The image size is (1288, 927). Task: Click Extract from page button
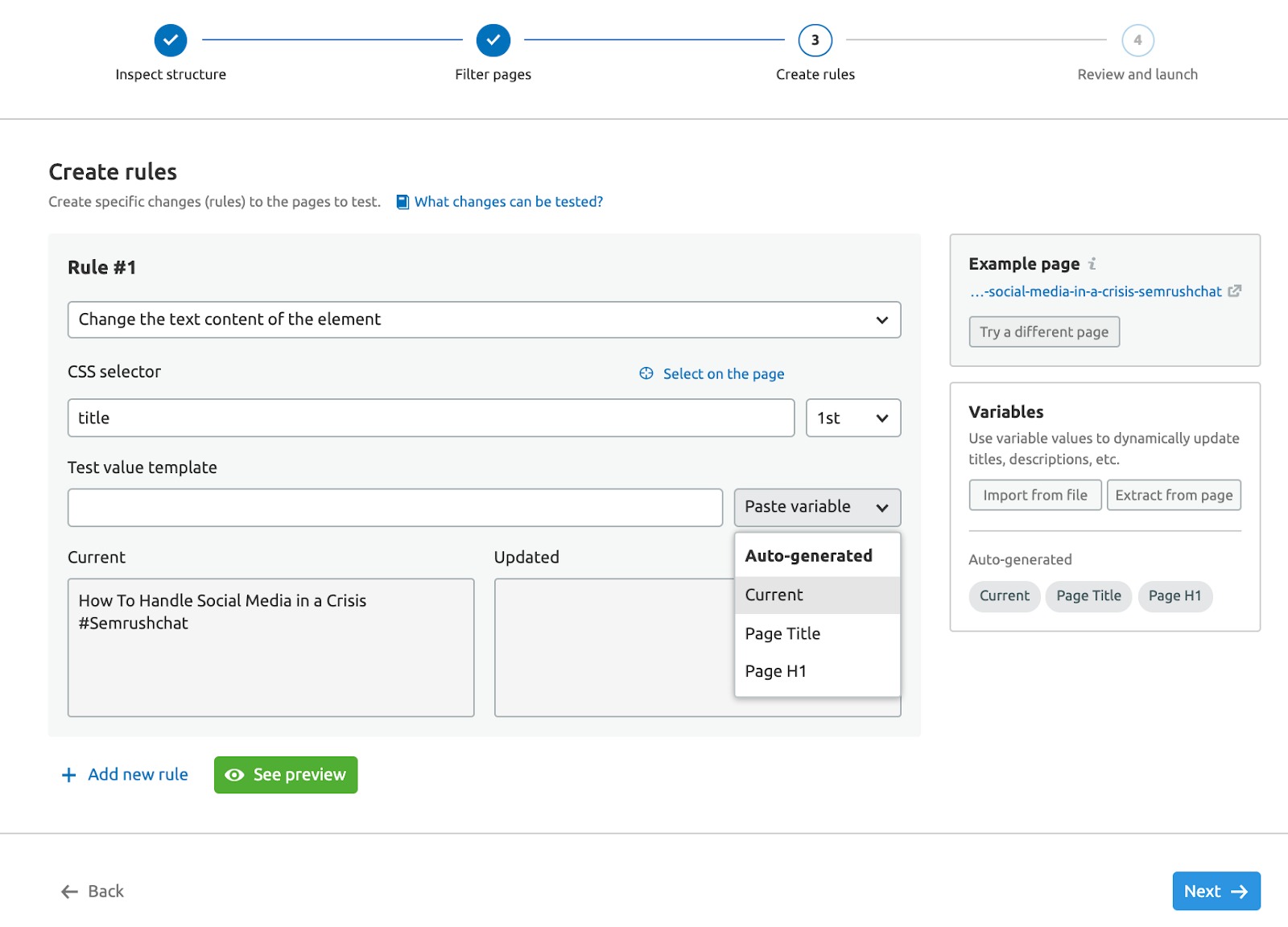[1174, 495]
